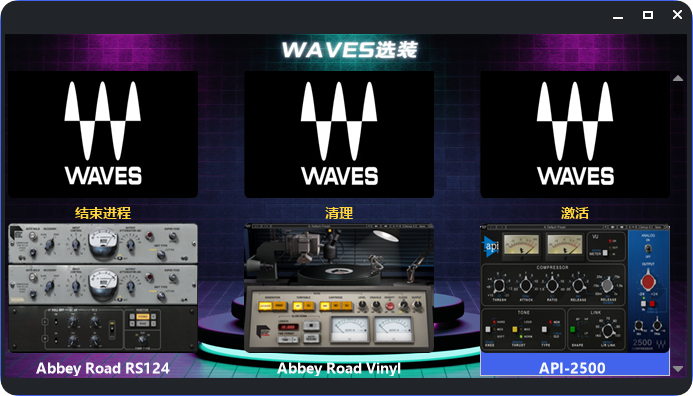
Task: Click the Waves logo above 结束进程
Action: (x=103, y=134)
